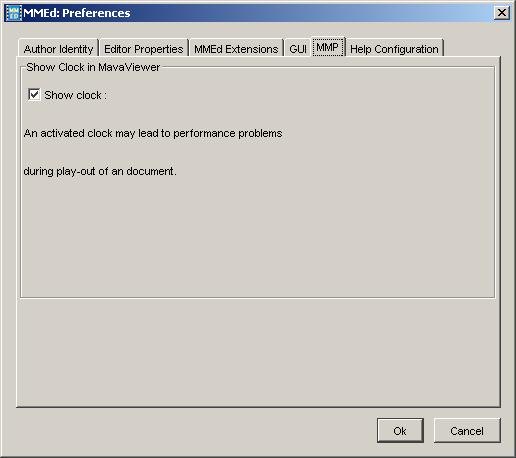The image size is (516, 458).
Task: Select the MMP tab
Action: (328, 47)
